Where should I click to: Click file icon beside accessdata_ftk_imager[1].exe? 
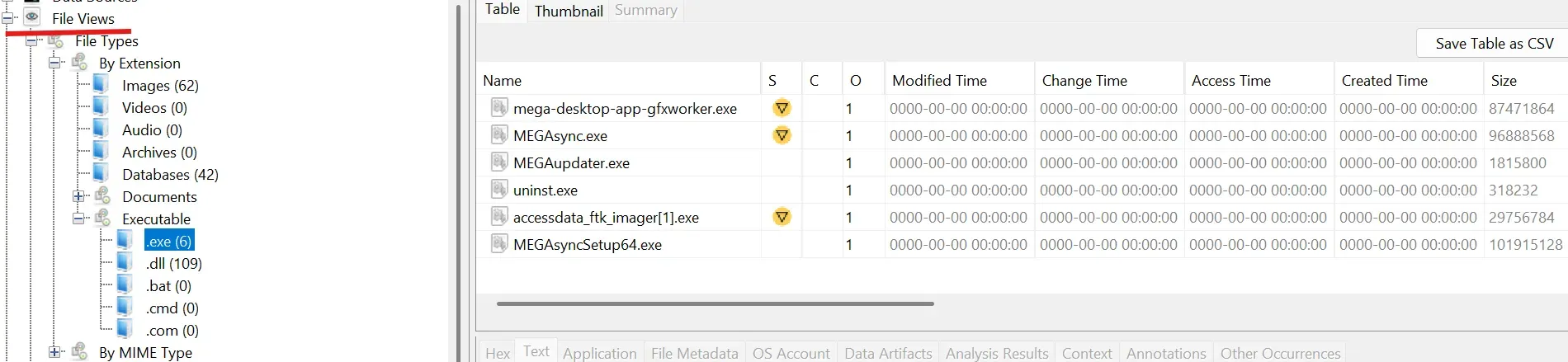click(x=499, y=216)
